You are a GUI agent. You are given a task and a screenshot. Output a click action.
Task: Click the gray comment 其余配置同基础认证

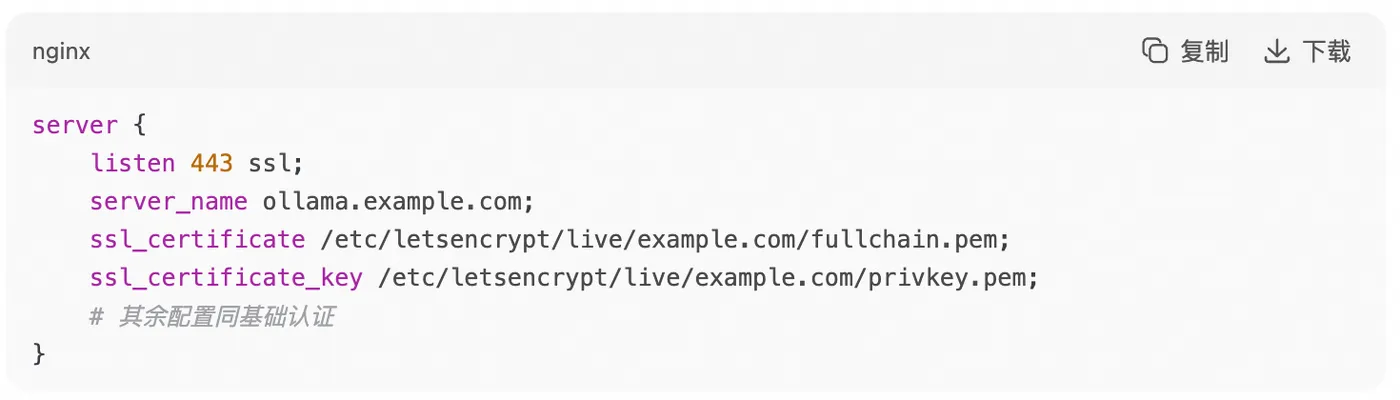225,317
